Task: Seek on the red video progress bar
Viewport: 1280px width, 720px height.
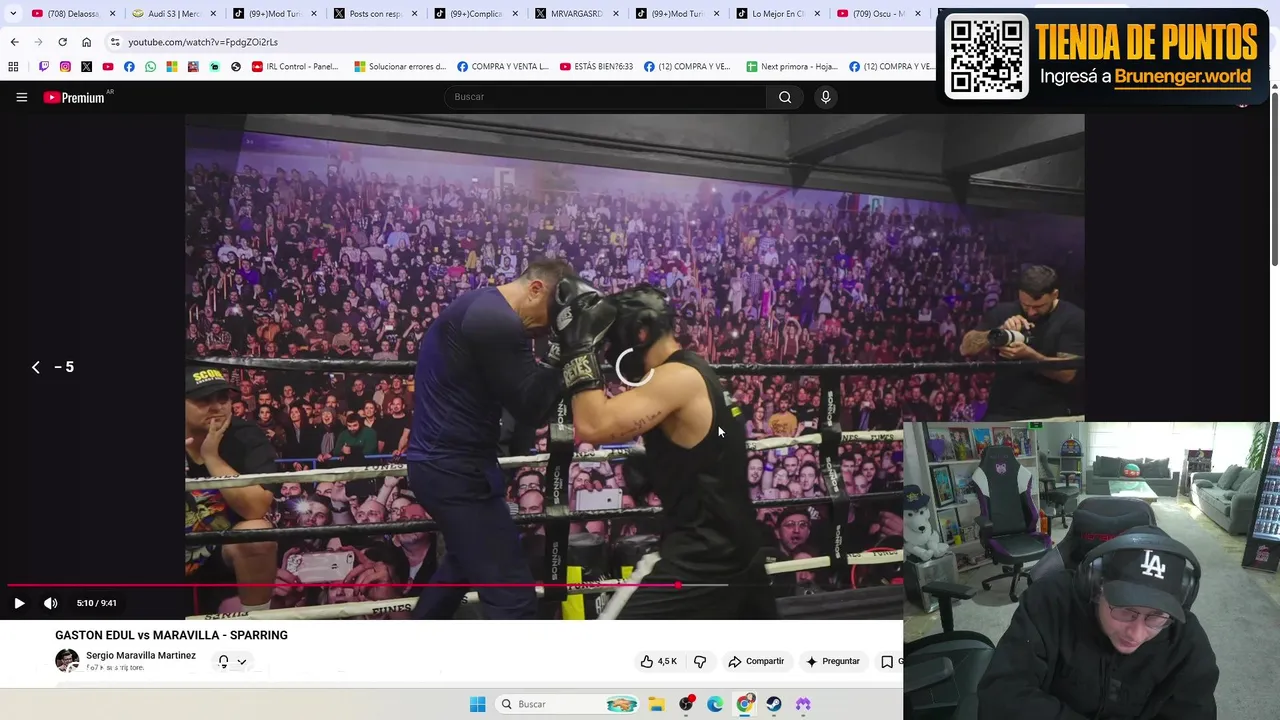Action: pos(342,585)
